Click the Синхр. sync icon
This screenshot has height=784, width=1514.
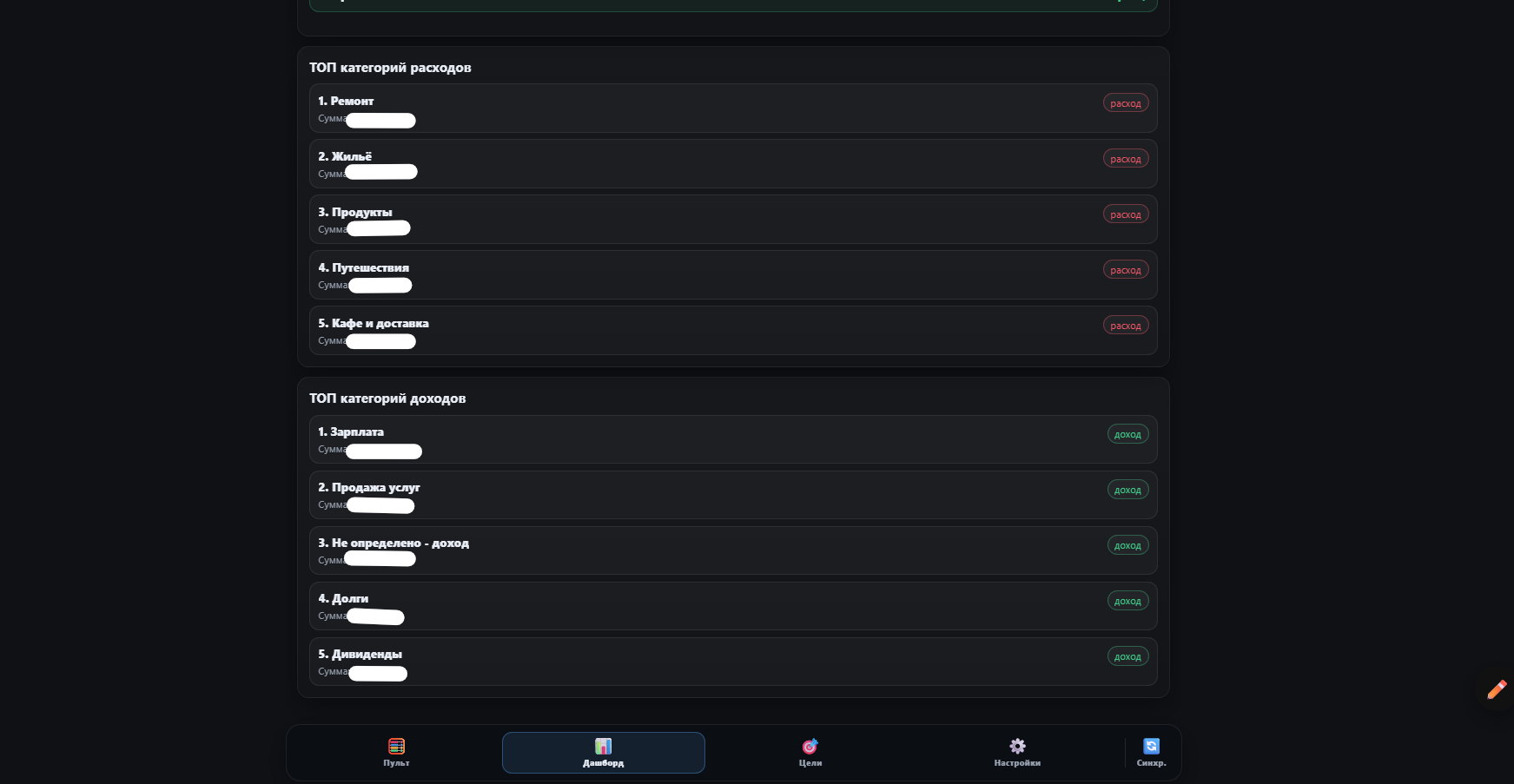(1151, 747)
